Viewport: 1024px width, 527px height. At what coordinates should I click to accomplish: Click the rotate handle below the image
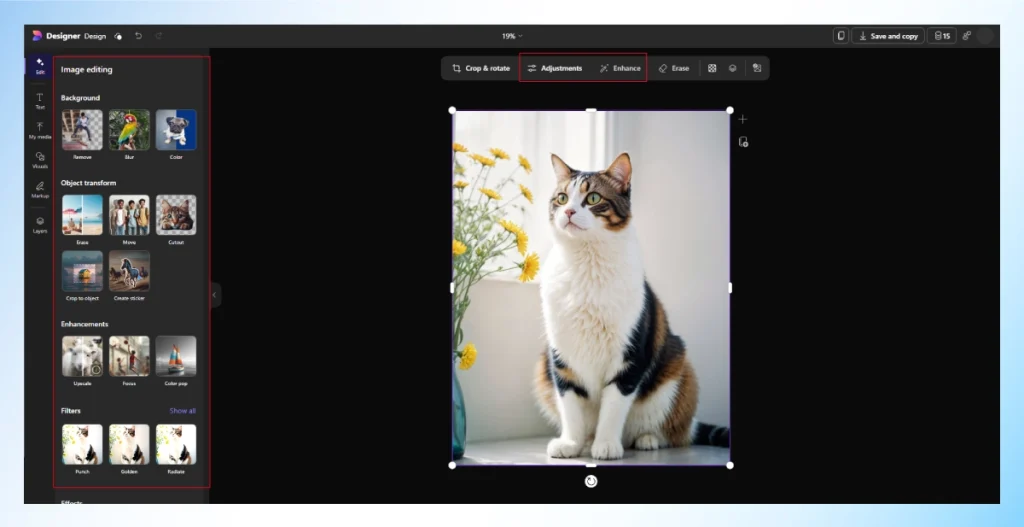coord(591,481)
